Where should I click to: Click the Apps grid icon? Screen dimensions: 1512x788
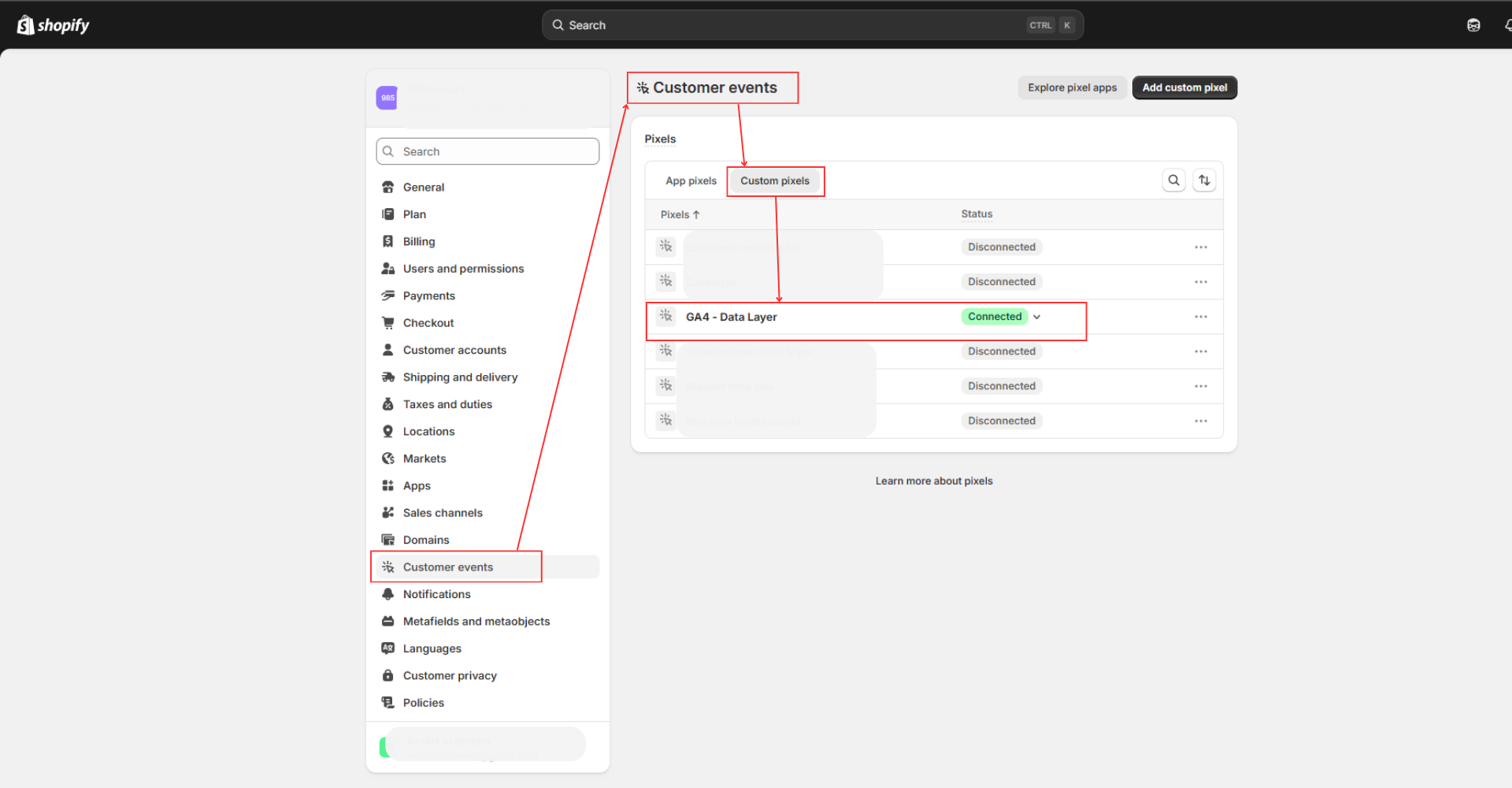pyautogui.click(x=388, y=486)
